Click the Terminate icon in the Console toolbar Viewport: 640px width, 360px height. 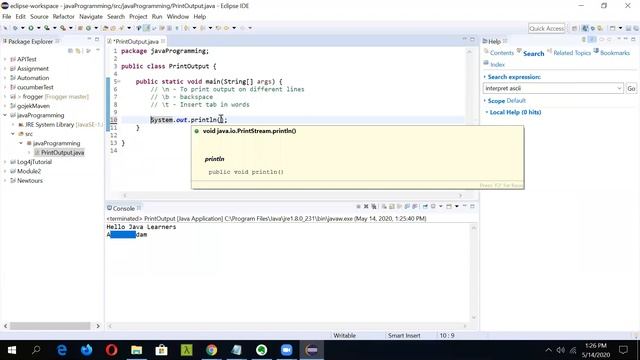358,207
